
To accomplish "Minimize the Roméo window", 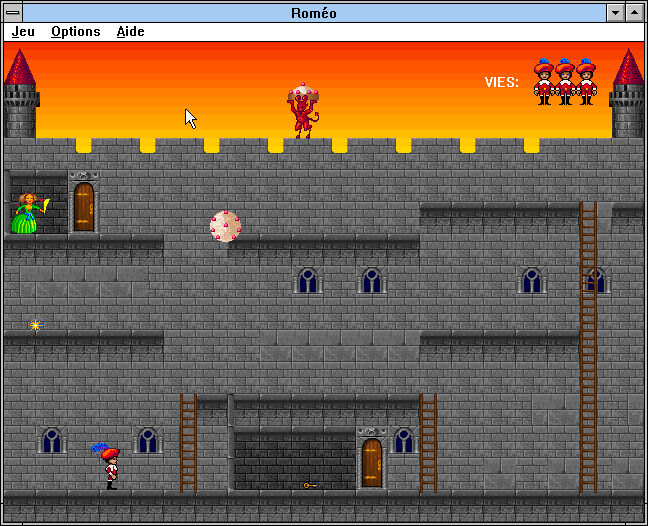I will tap(615, 12).
